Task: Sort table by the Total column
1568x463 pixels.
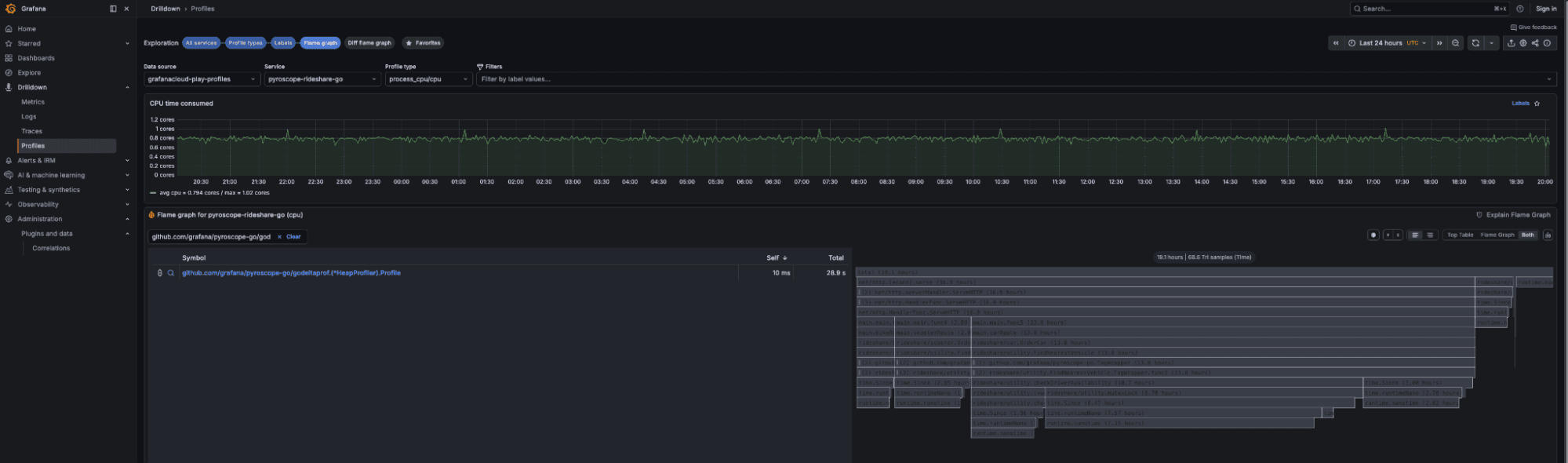Action: click(x=836, y=258)
